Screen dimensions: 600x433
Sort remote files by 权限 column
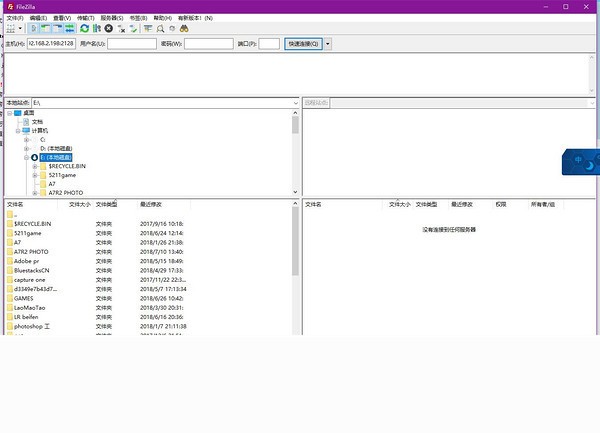point(501,205)
